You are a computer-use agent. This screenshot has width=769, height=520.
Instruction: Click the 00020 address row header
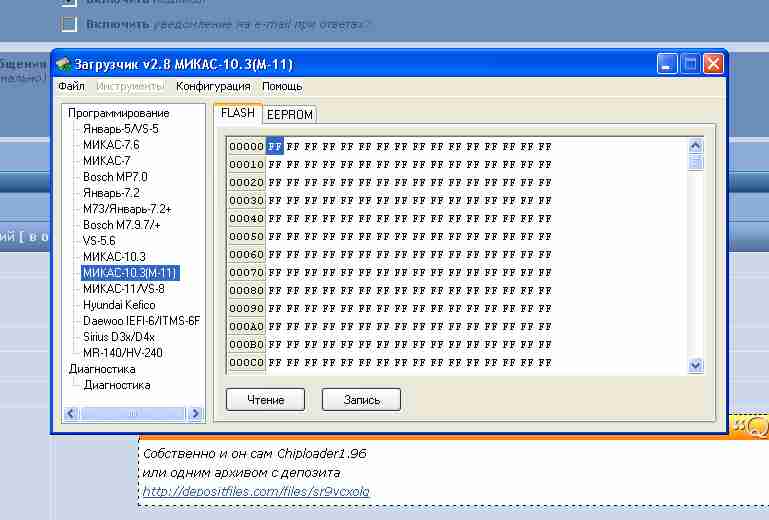[246, 182]
